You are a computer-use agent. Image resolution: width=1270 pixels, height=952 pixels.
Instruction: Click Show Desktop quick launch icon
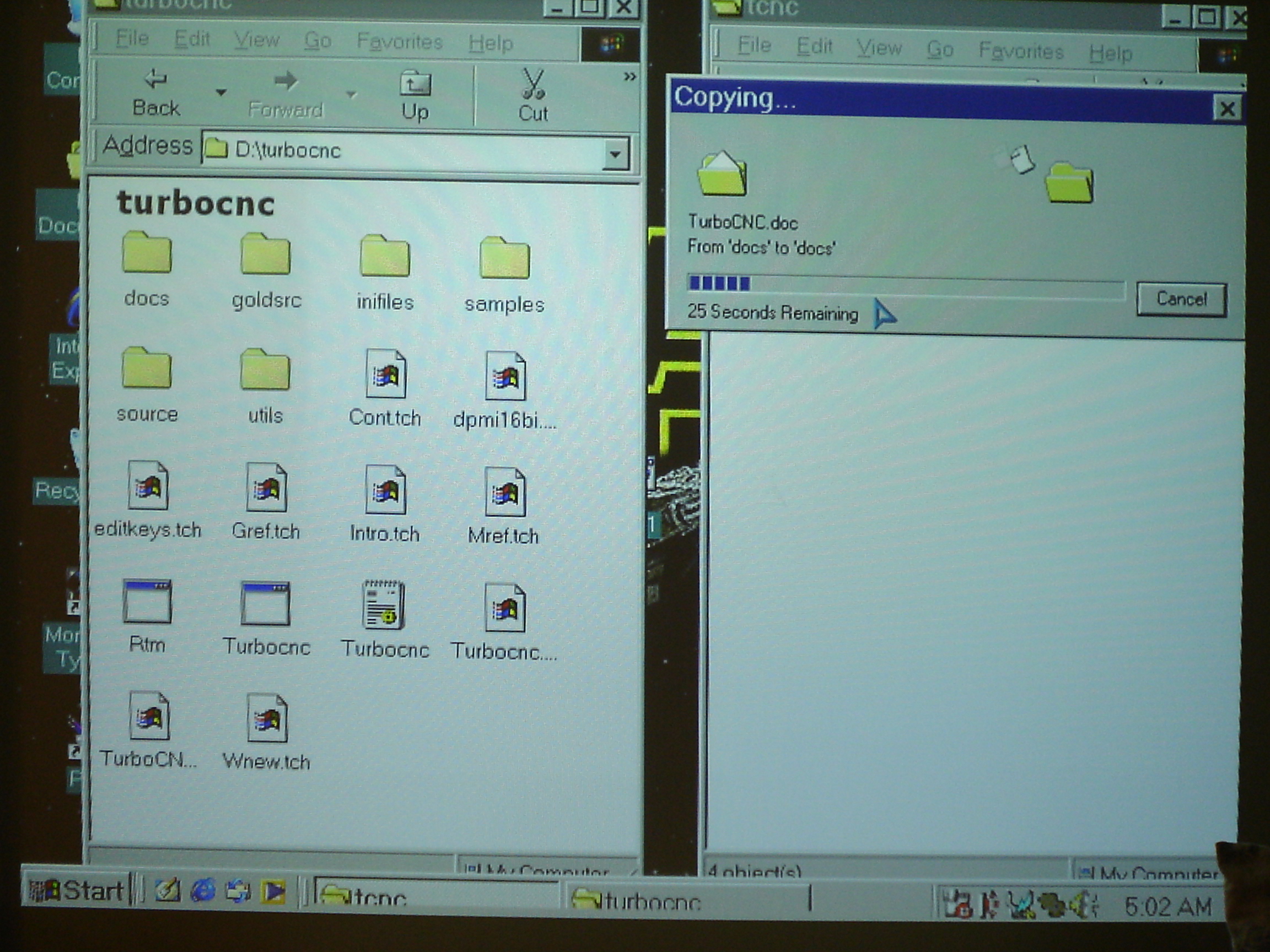pos(168,891)
